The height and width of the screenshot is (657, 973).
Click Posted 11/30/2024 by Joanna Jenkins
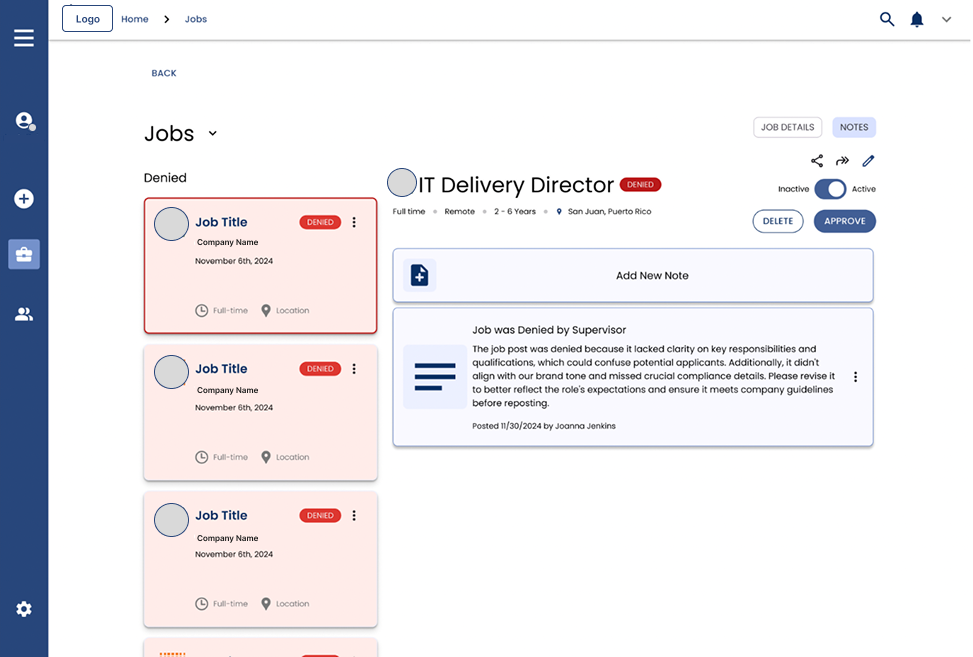click(x=544, y=426)
